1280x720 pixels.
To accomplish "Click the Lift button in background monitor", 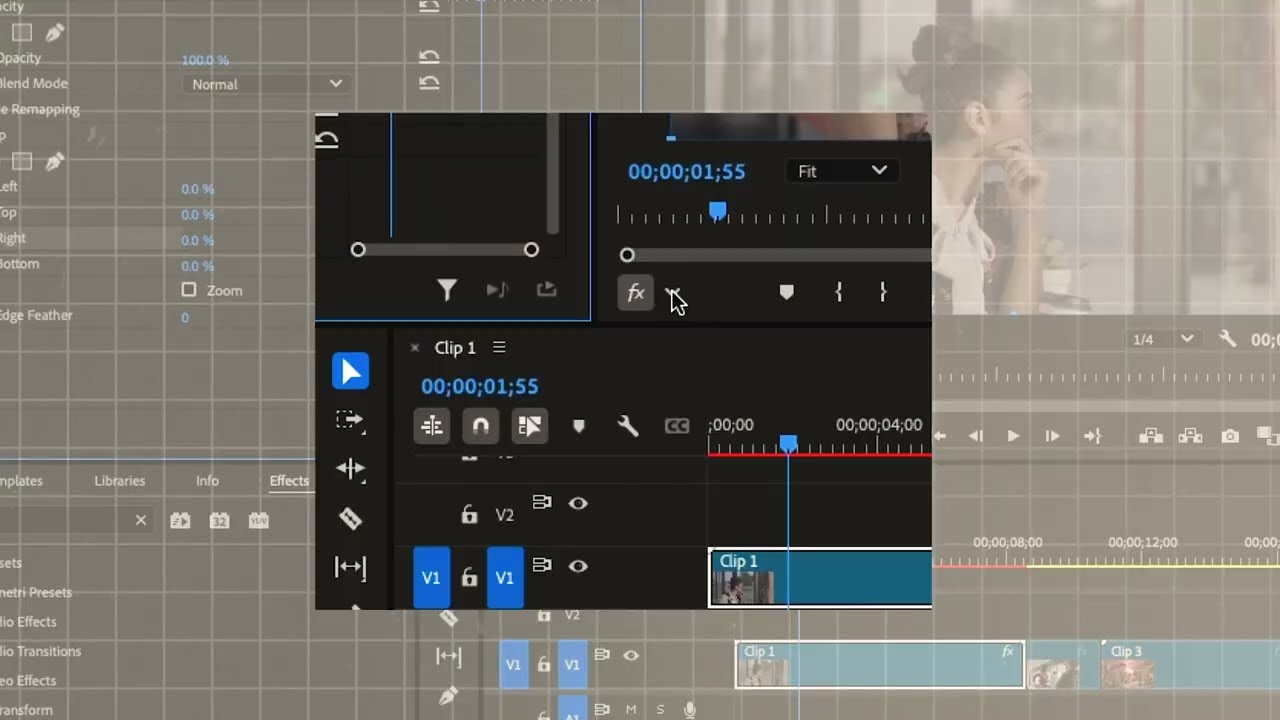I will [1151, 436].
